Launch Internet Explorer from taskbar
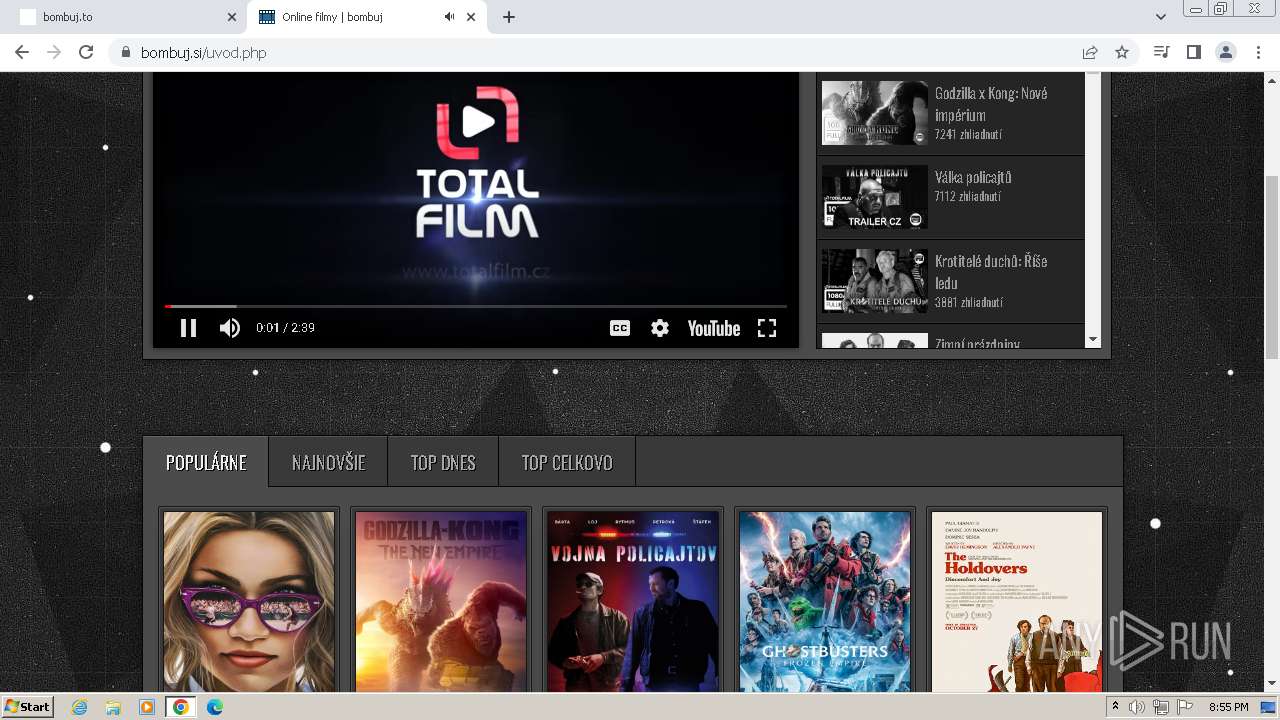Image resolution: width=1280 pixels, height=720 pixels. tap(80, 707)
